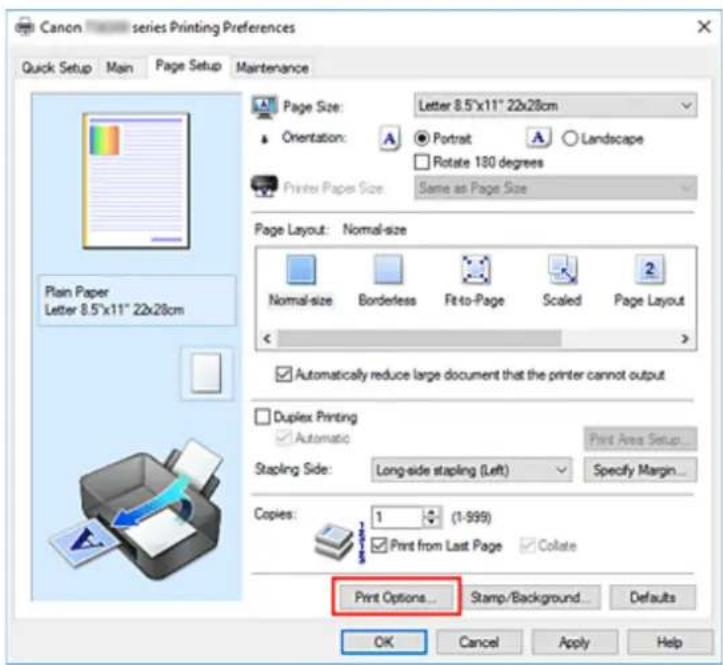Select the Scaled layout icon
The height and width of the screenshot is (665, 723).
562,269
